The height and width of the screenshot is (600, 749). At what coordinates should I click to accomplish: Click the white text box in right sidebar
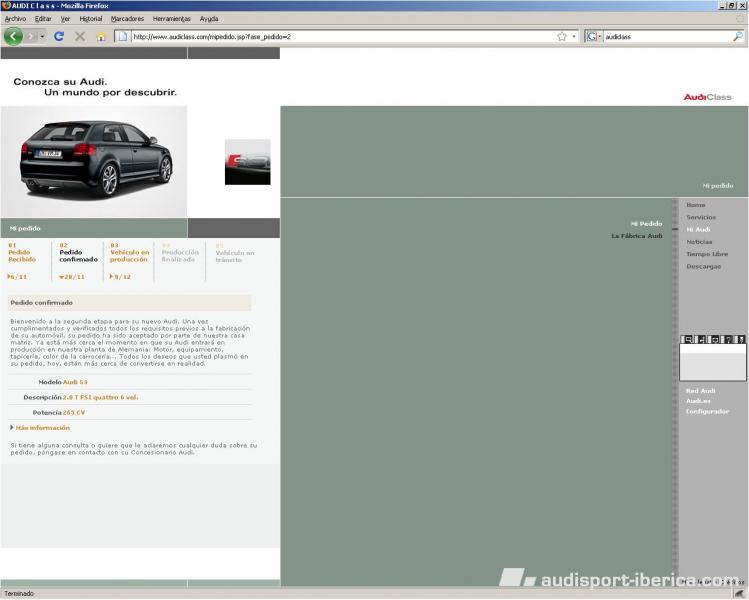pos(713,362)
